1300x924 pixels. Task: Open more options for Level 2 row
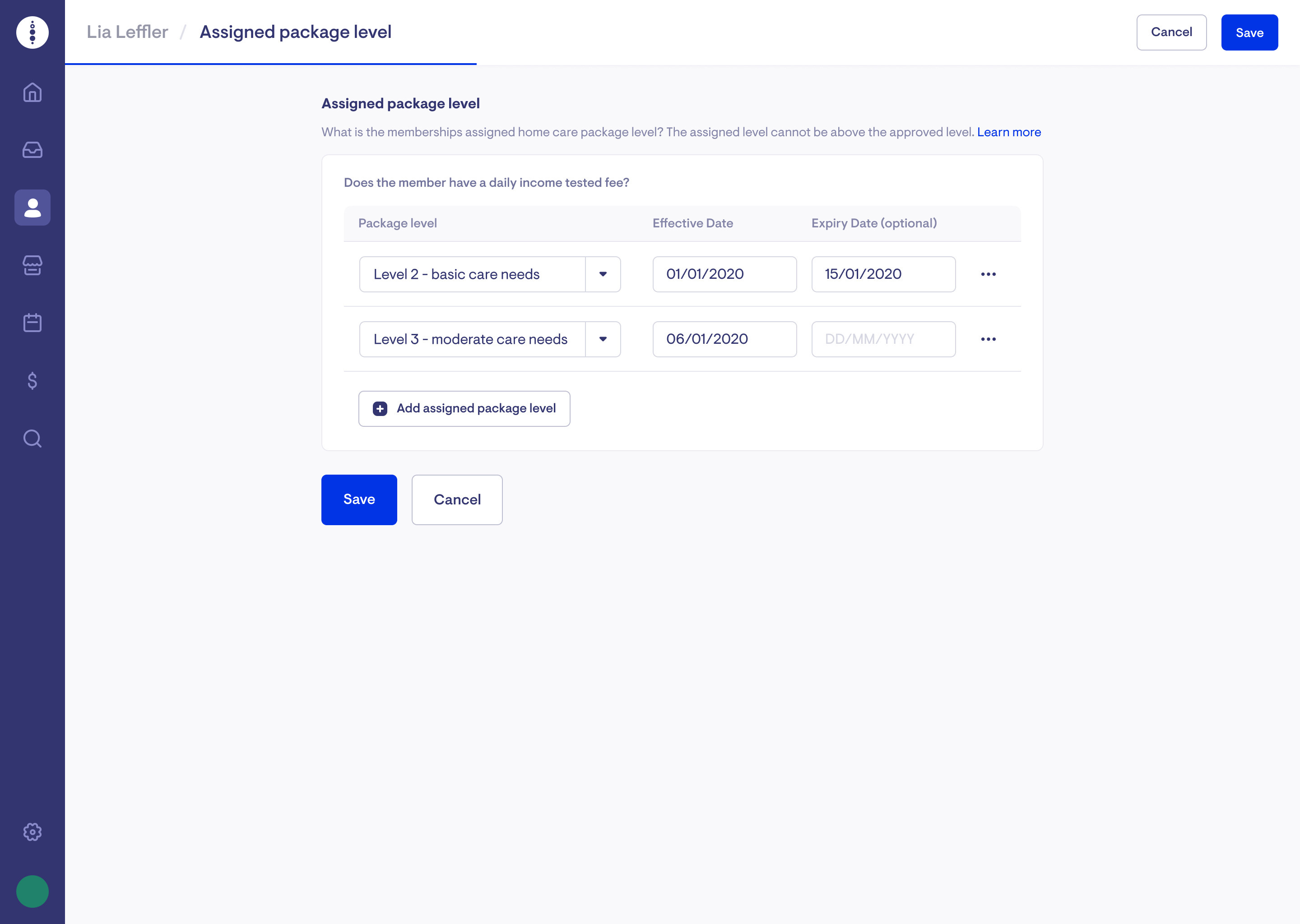tap(988, 274)
